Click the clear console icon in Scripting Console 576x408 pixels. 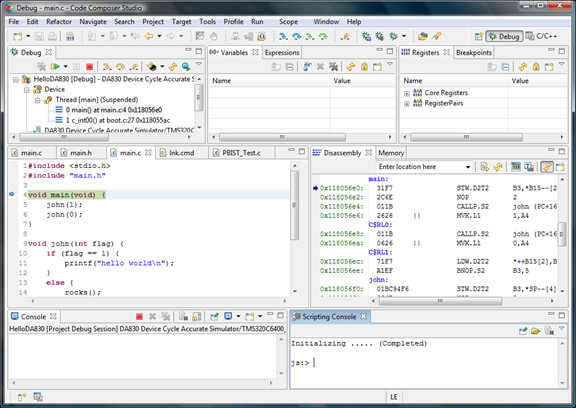click(550, 331)
